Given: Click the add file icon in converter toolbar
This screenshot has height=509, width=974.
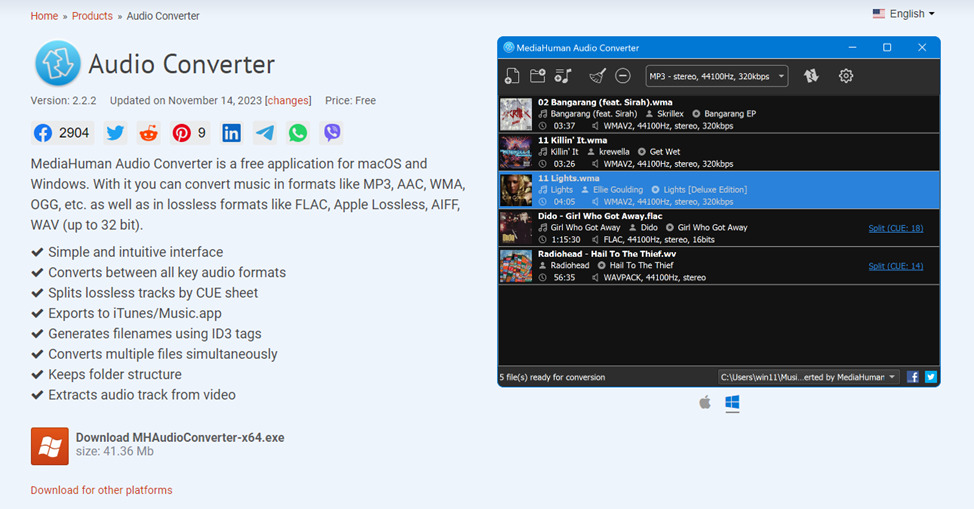Looking at the screenshot, I should click(x=512, y=76).
